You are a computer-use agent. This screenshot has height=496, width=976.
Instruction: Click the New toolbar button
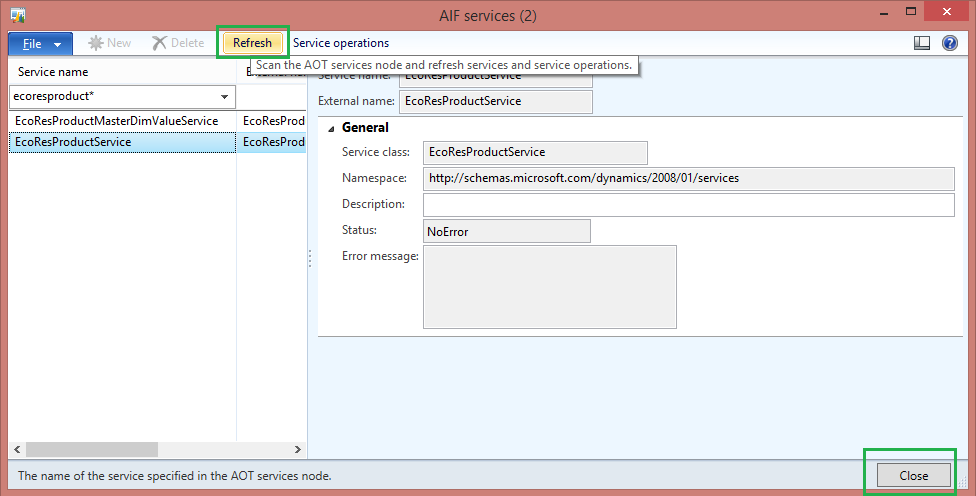click(x=110, y=43)
